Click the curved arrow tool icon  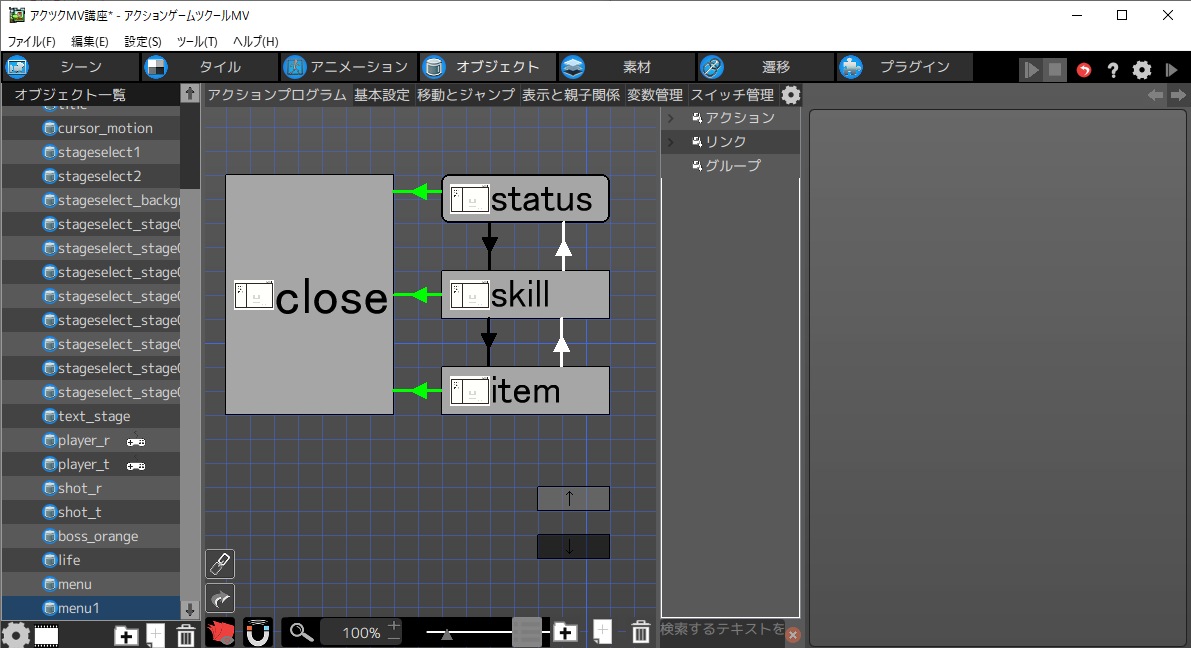coord(220,598)
